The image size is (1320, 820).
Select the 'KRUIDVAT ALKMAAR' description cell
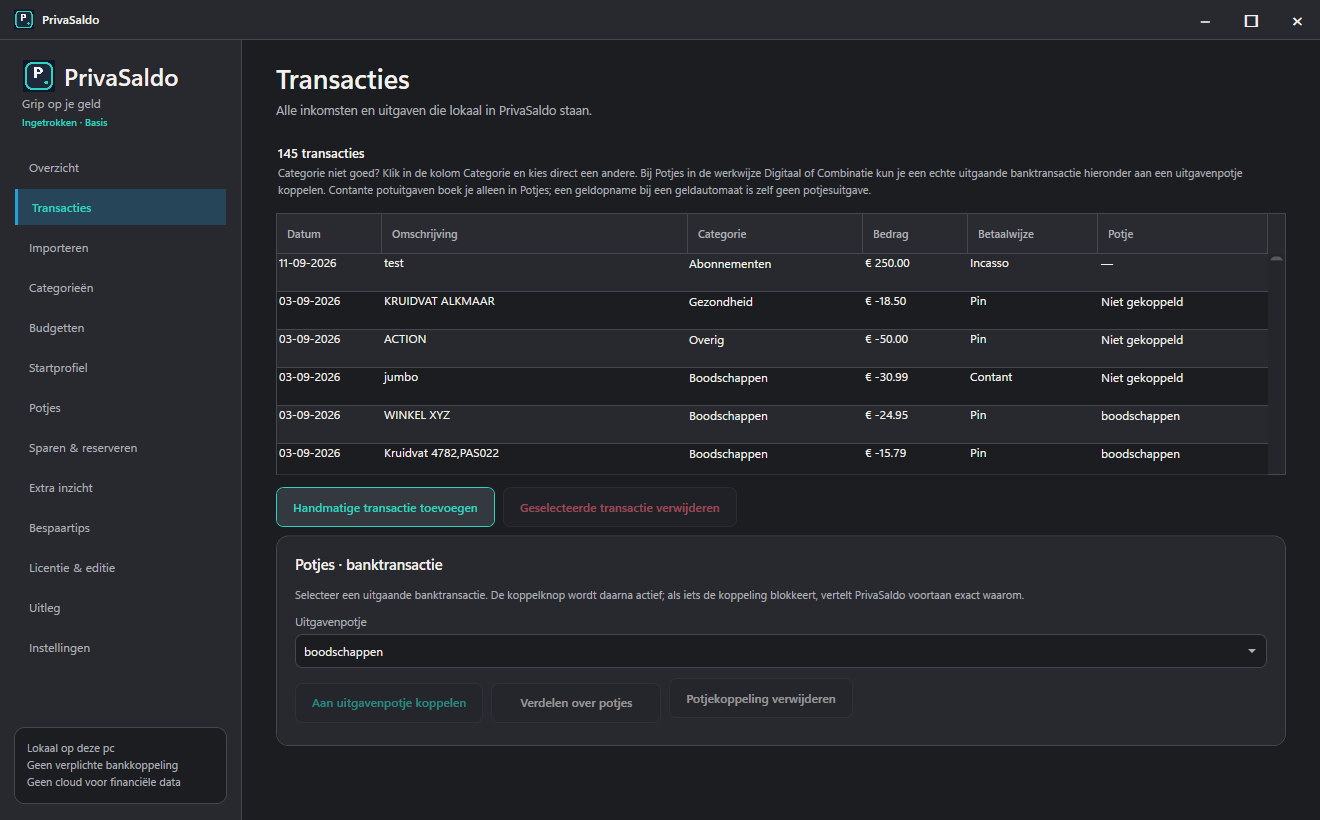pyautogui.click(x=439, y=301)
